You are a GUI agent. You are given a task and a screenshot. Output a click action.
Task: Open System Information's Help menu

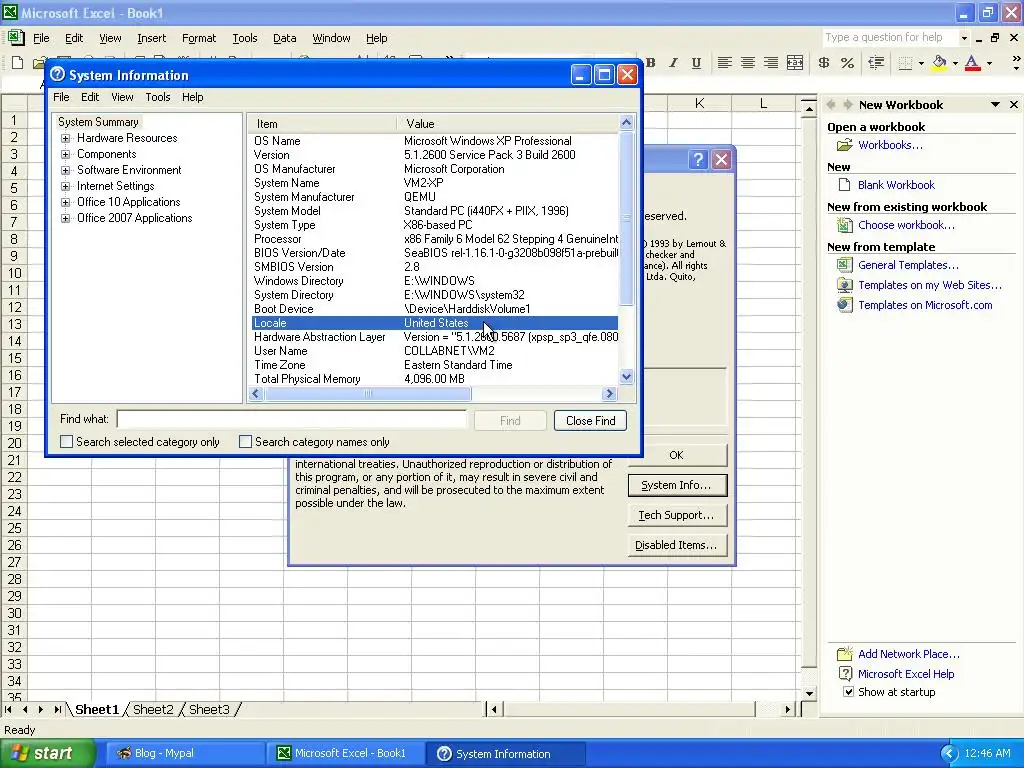coord(192,97)
